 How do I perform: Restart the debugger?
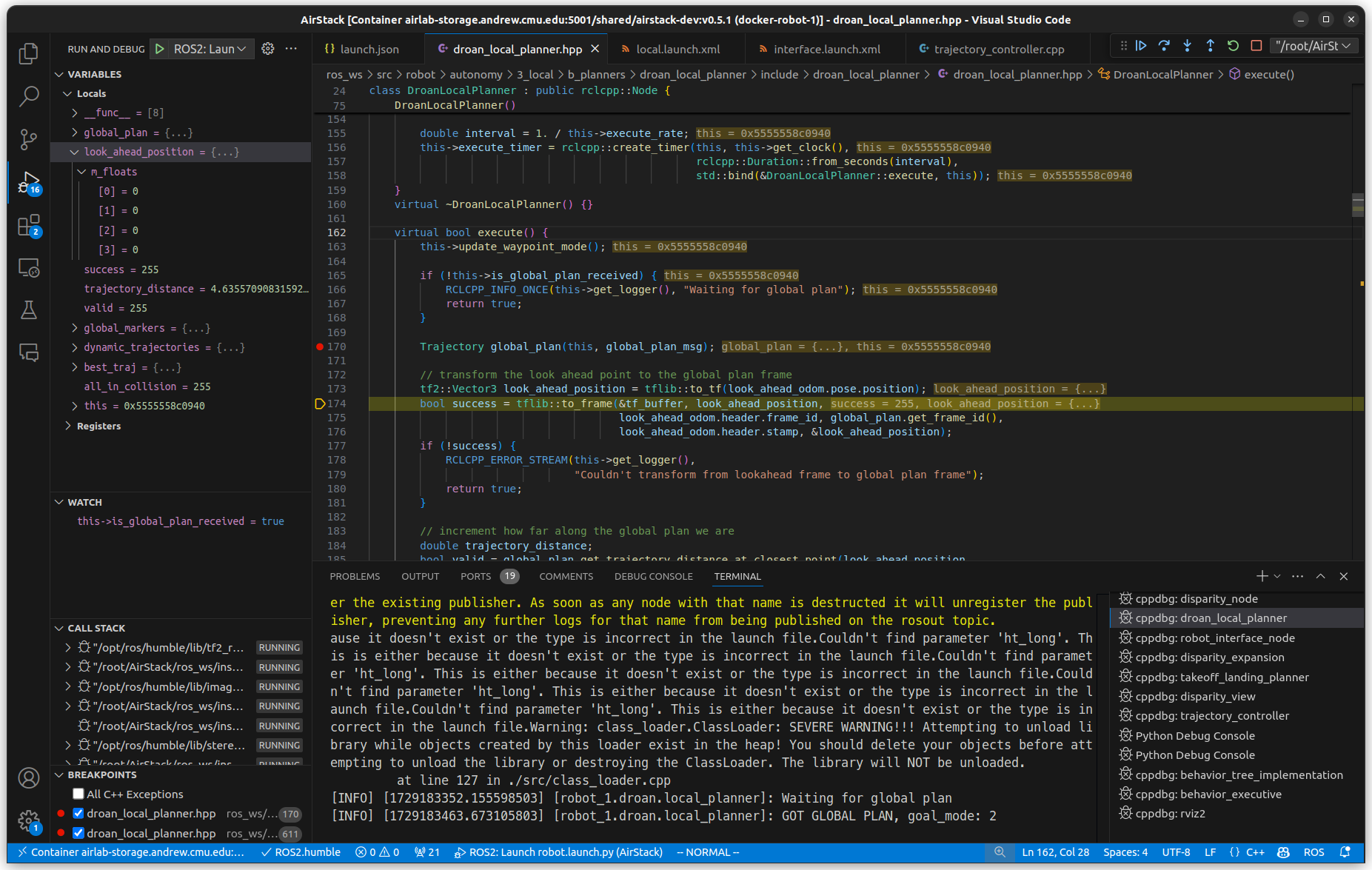[x=1233, y=45]
